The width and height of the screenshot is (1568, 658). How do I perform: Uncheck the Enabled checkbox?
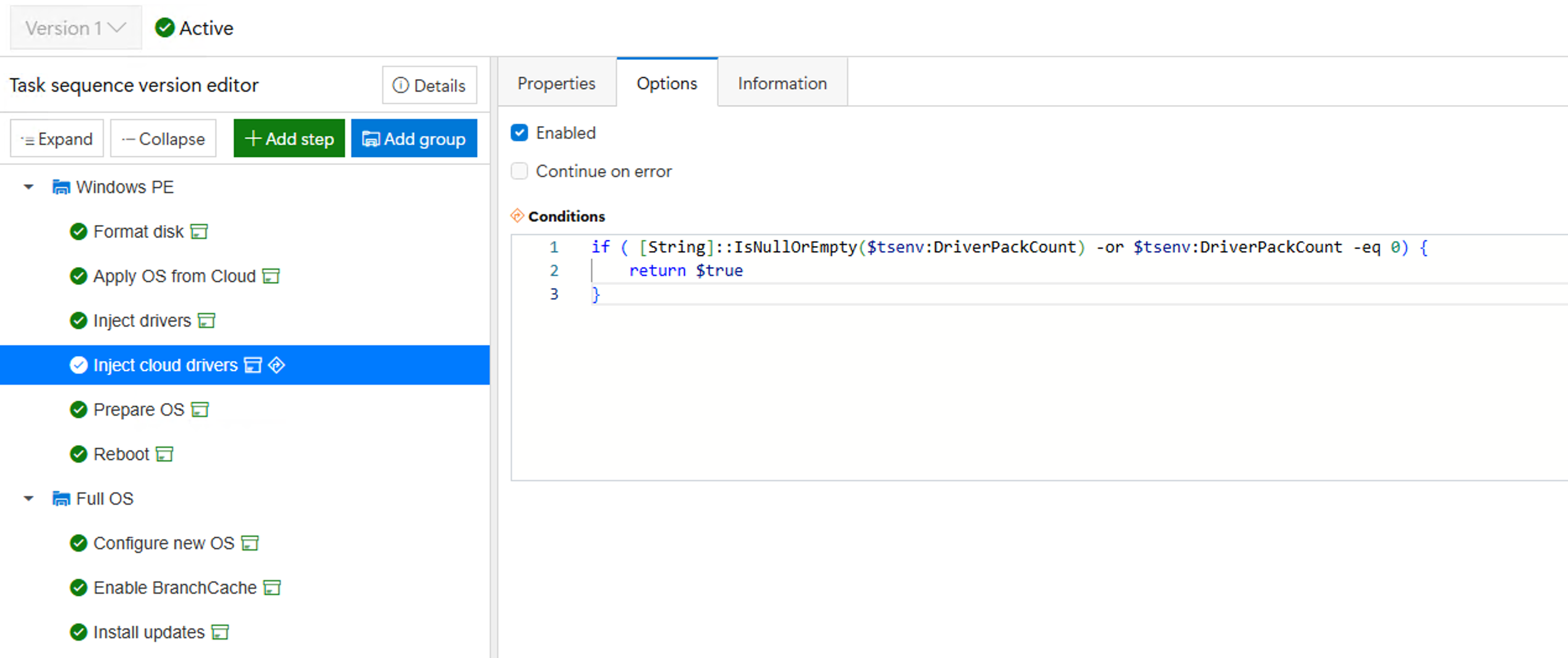pos(519,132)
